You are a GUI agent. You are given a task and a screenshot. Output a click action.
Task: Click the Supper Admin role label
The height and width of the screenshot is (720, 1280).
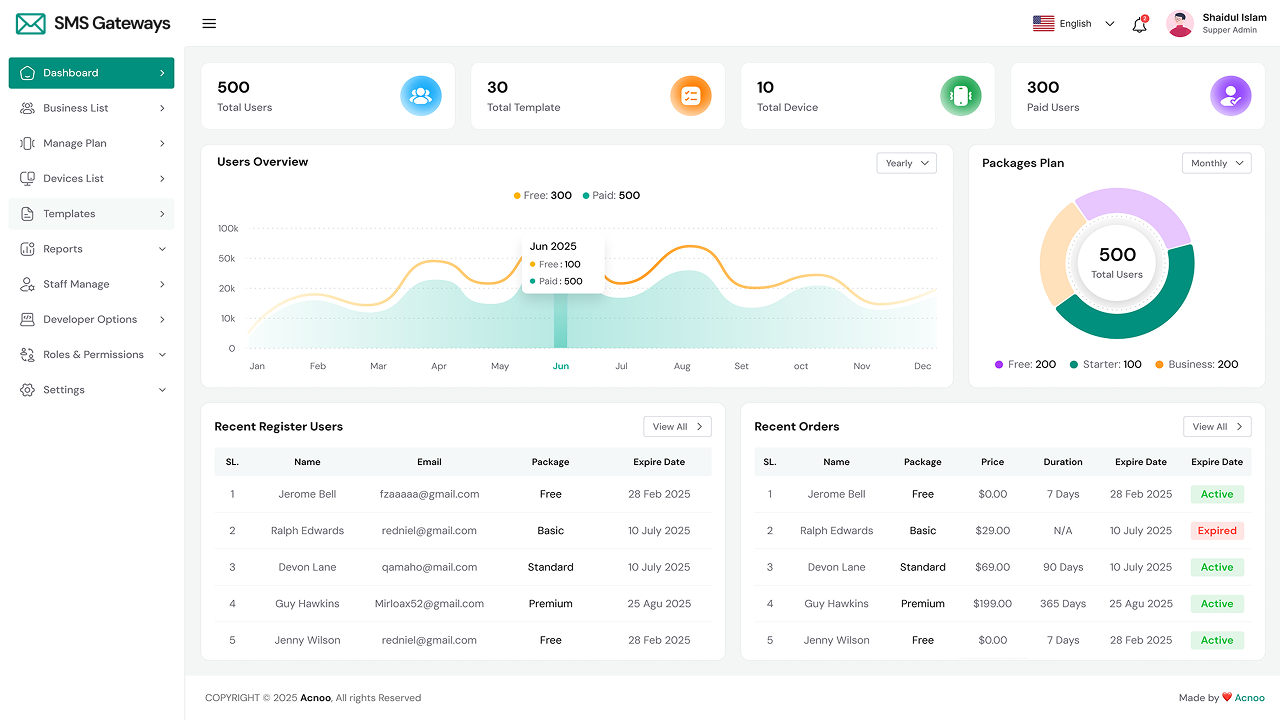pyautogui.click(x=1230, y=31)
